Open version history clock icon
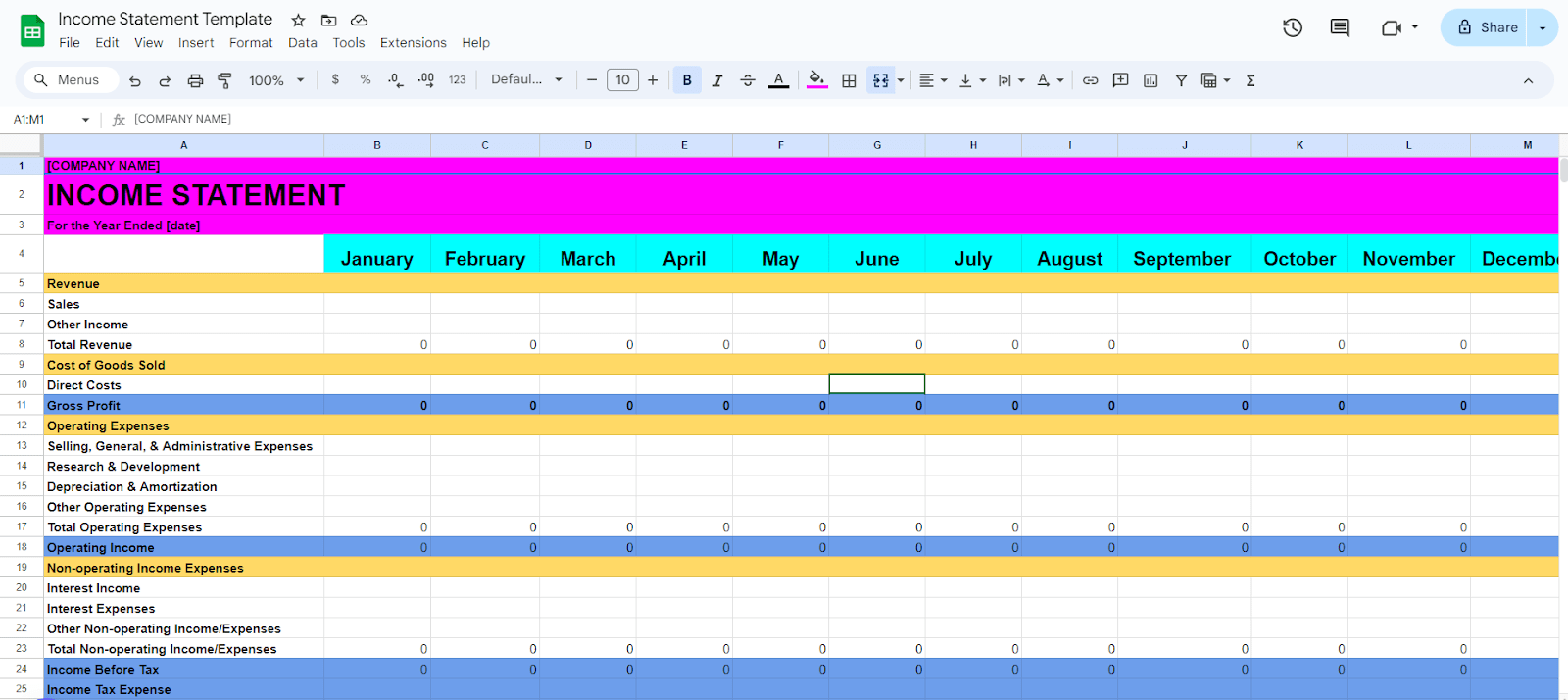 click(1293, 27)
